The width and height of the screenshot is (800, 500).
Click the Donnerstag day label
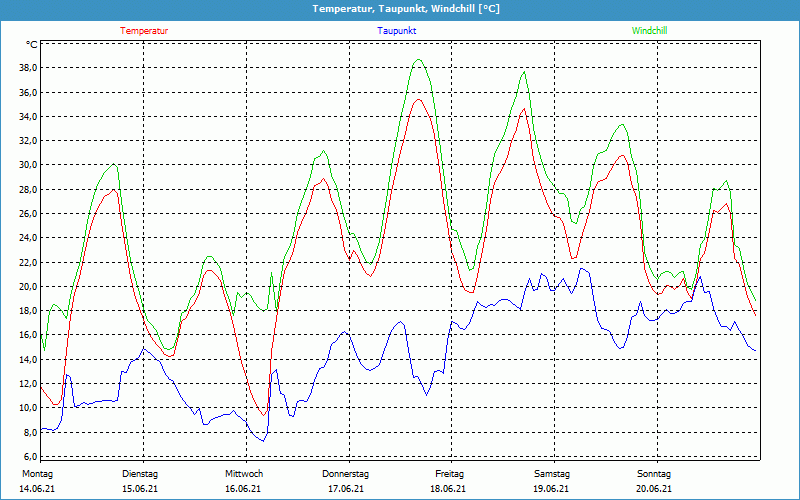click(x=345, y=474)
